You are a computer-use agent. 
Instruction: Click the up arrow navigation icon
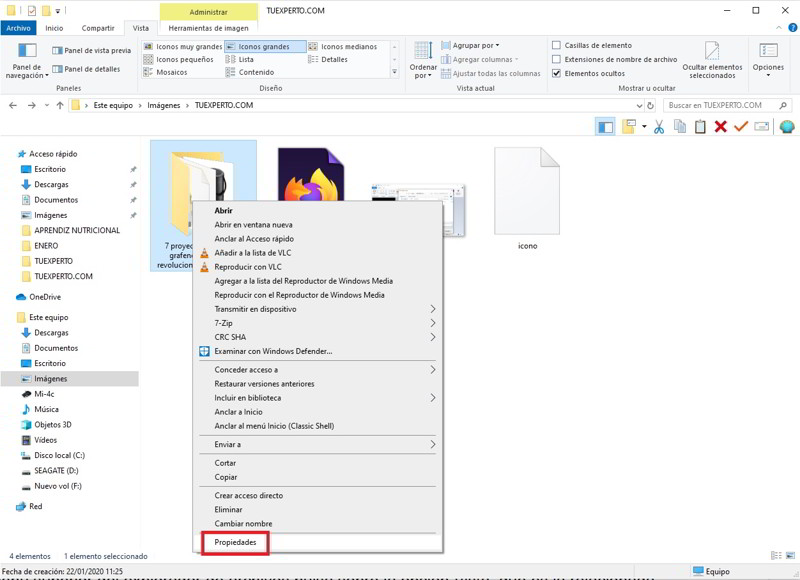tap(60, 105)
